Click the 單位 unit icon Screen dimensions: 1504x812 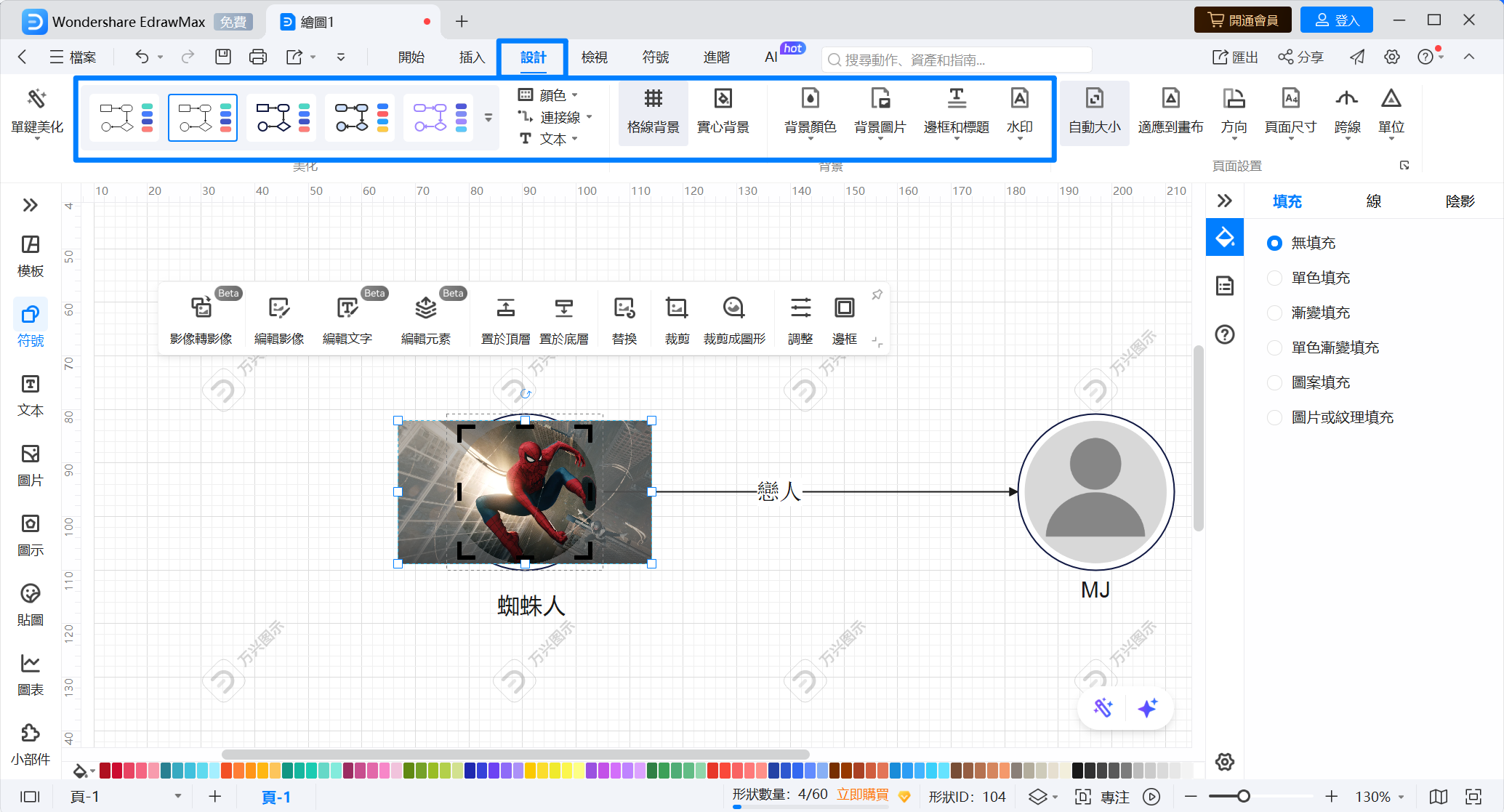click(x=1391, y=112)
